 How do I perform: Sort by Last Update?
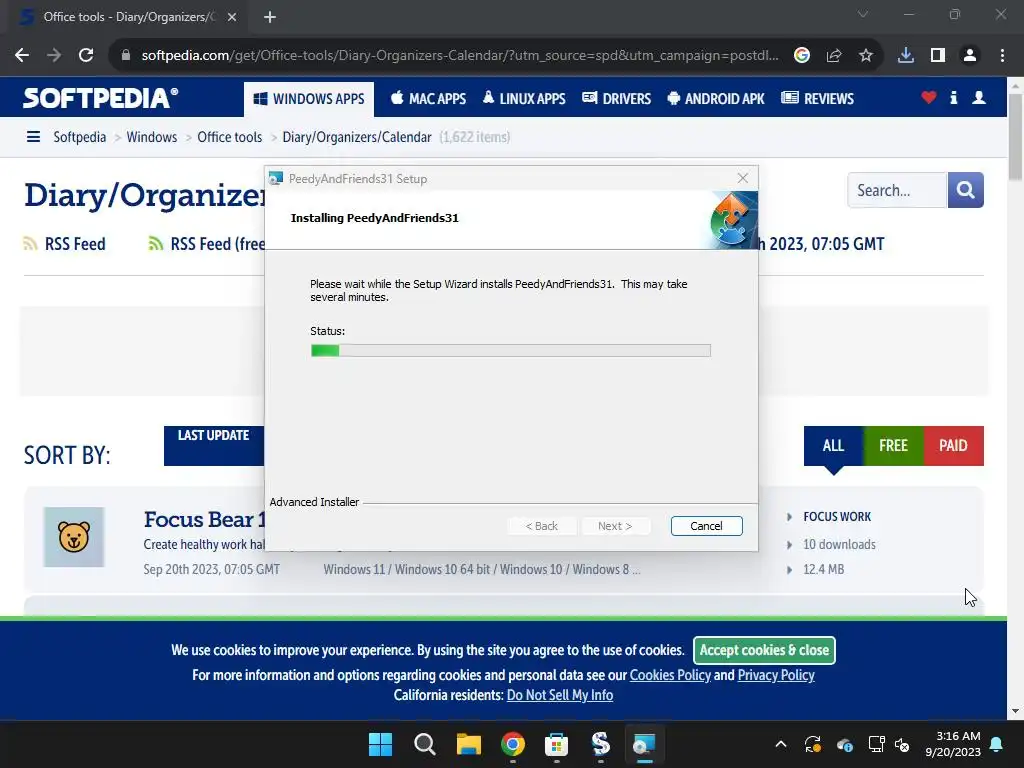(214, 445)
